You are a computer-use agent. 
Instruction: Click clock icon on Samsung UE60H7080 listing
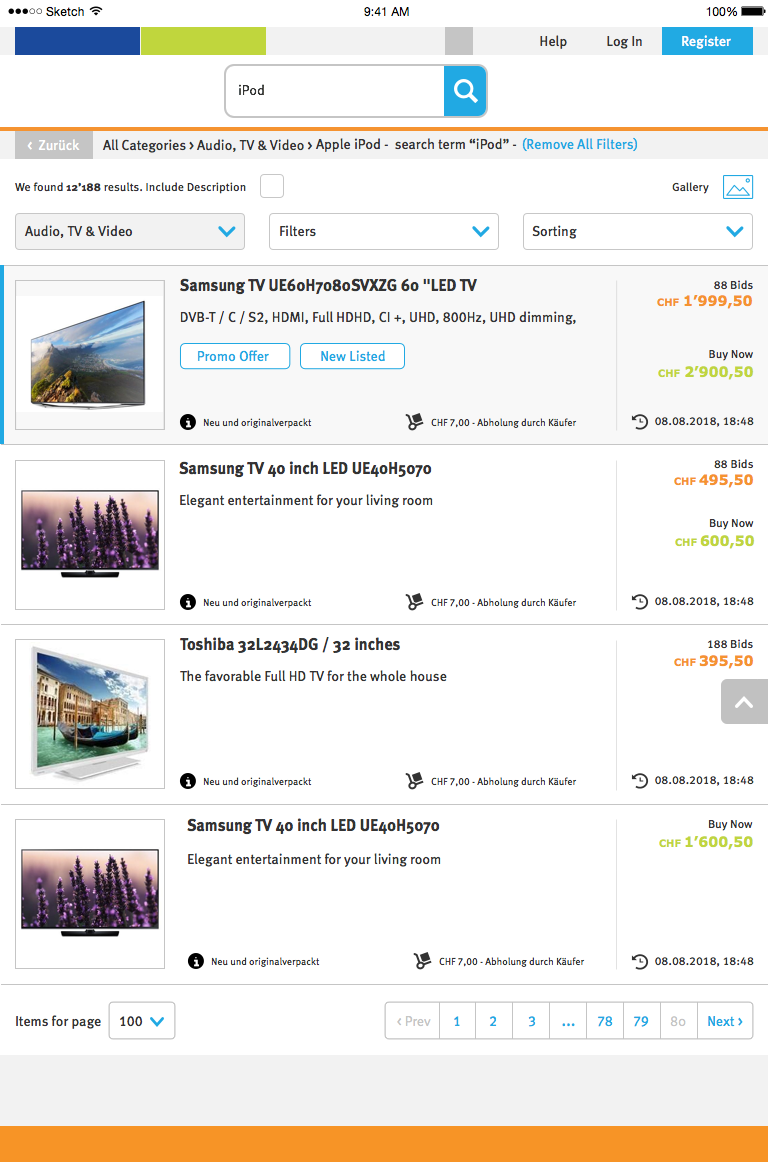(639, 422)
